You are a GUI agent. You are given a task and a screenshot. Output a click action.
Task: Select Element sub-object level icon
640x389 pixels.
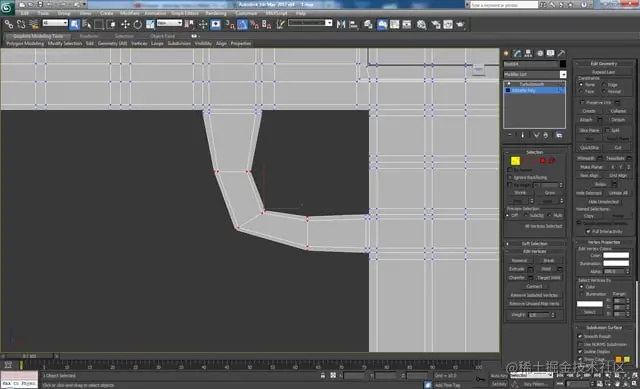pos(552,161)
